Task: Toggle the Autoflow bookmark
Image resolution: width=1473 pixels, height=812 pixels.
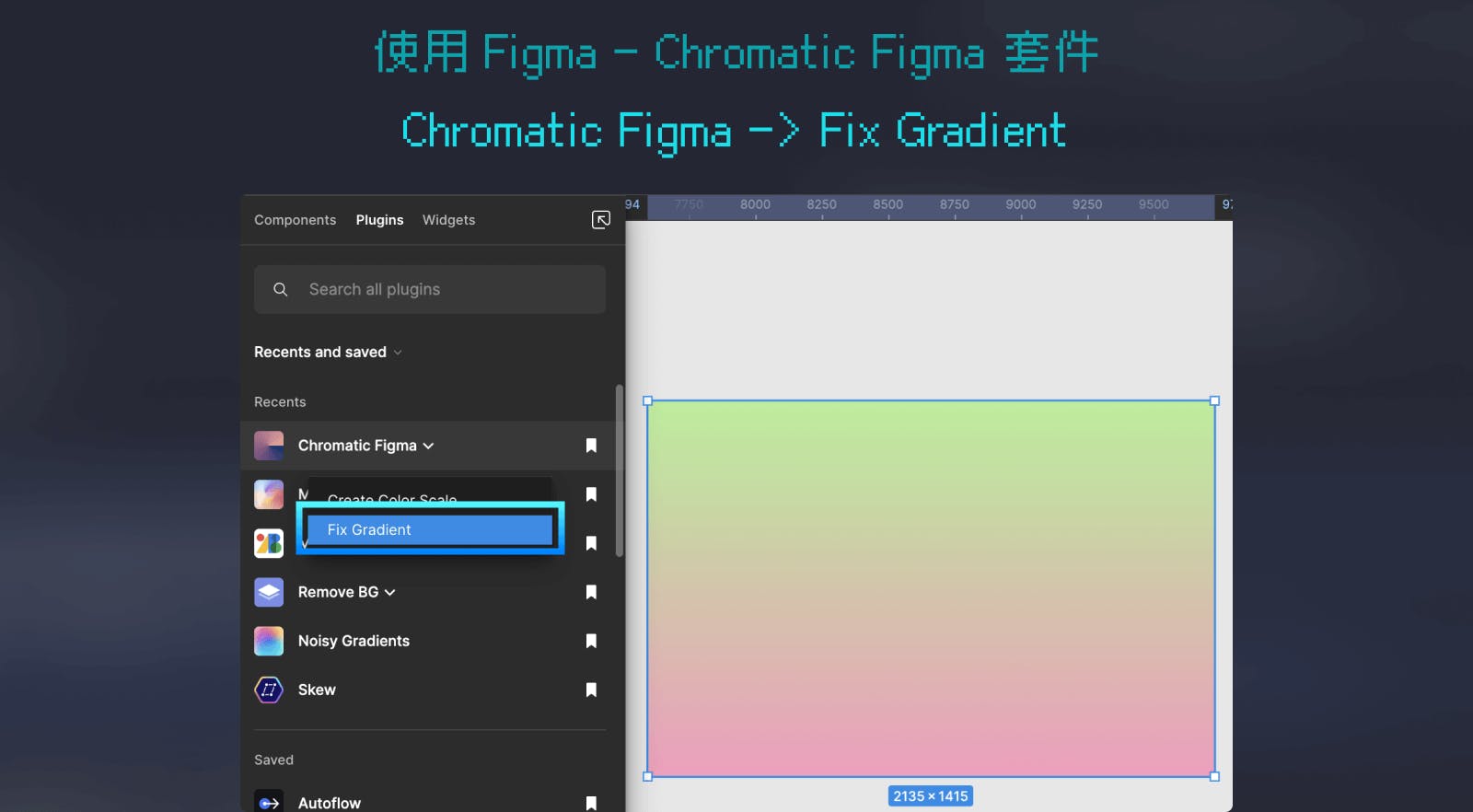Action: [x=591, y=804]
